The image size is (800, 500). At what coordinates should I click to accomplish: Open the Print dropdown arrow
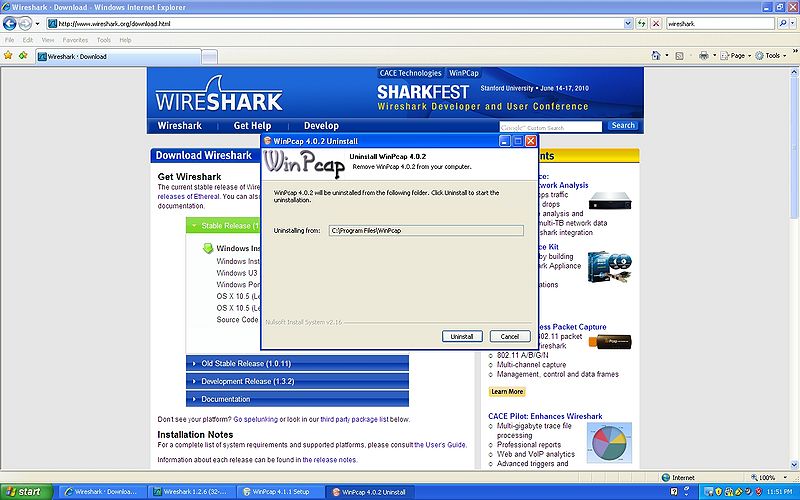coord(714,56)
